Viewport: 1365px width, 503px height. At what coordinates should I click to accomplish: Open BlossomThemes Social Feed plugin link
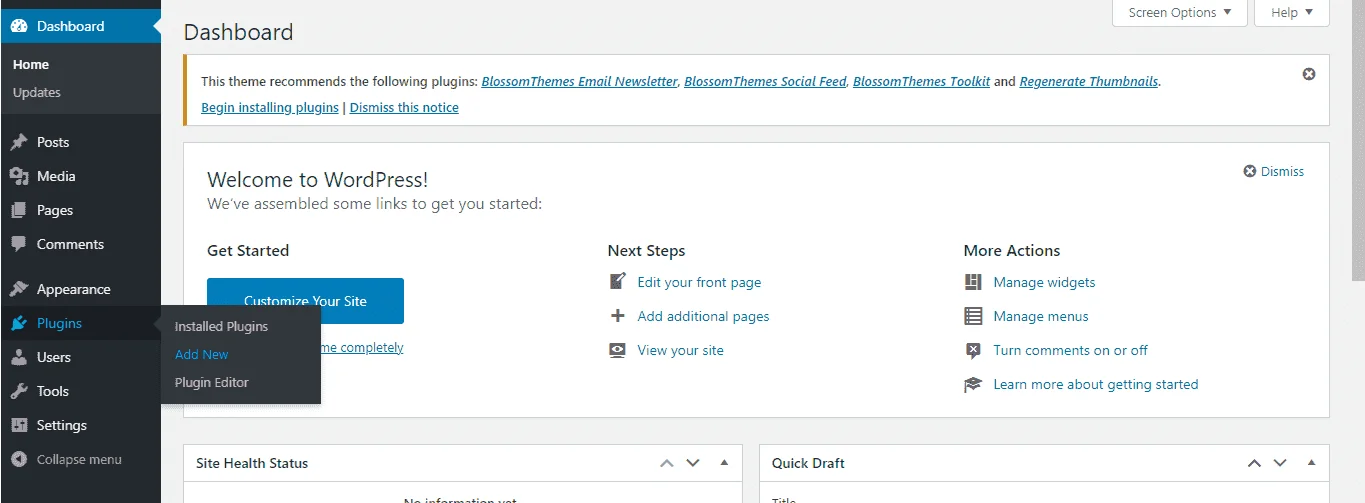[765, 82]
